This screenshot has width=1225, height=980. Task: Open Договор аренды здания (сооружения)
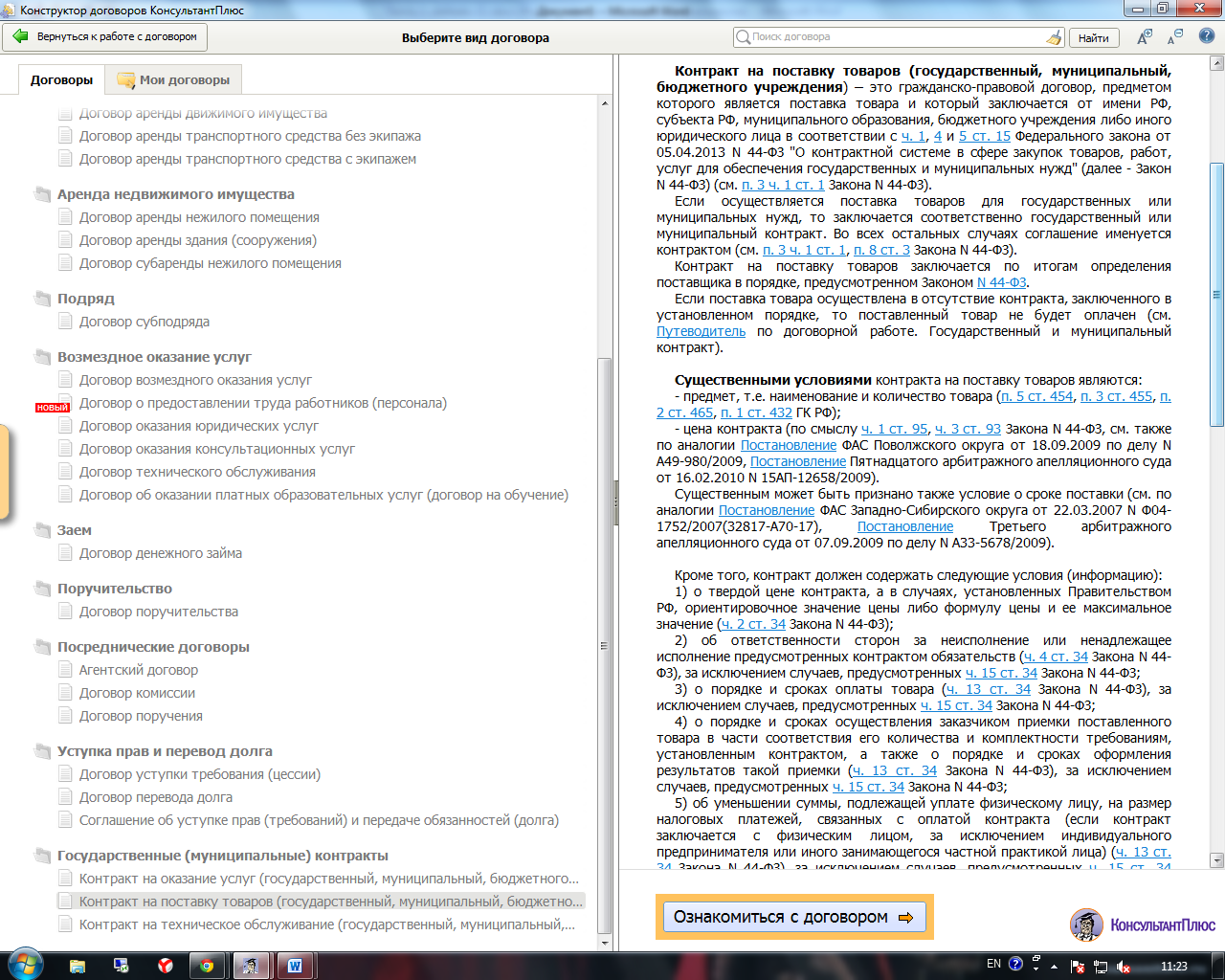point(198,240)
